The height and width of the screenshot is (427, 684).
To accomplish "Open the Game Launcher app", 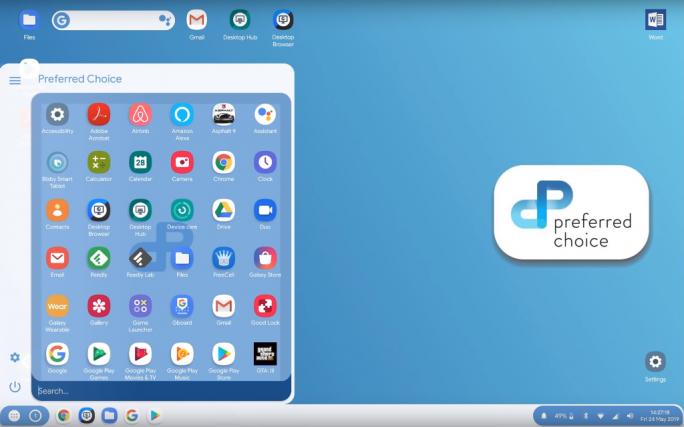I will click(x=140, y=306).
